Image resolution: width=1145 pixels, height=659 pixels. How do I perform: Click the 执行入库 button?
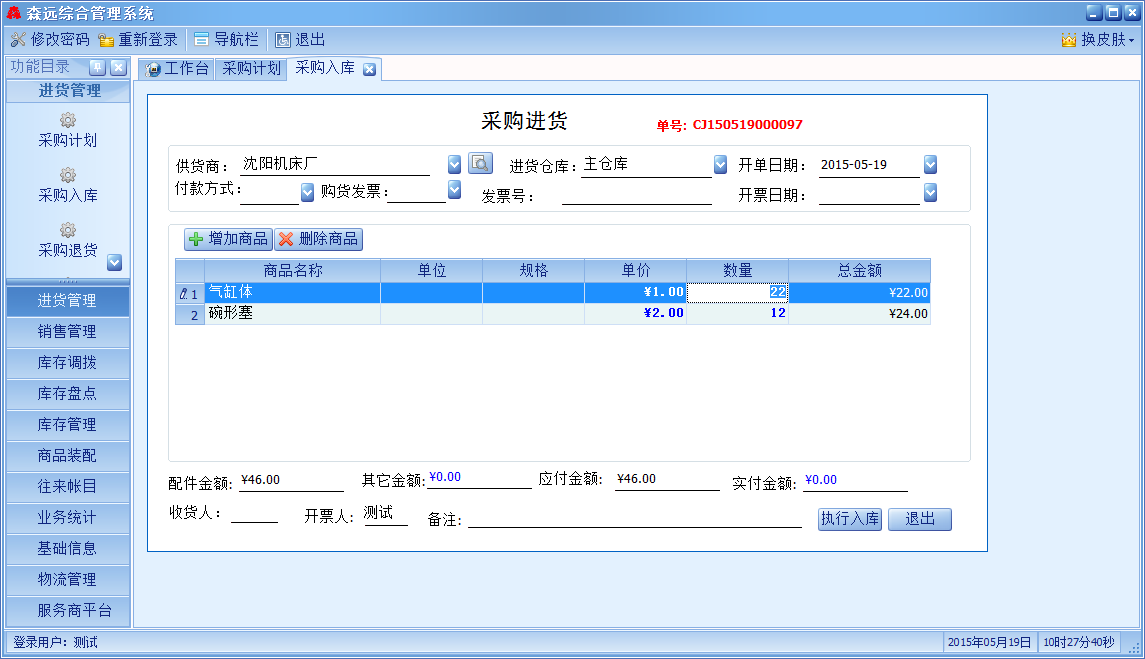[849, 519]
